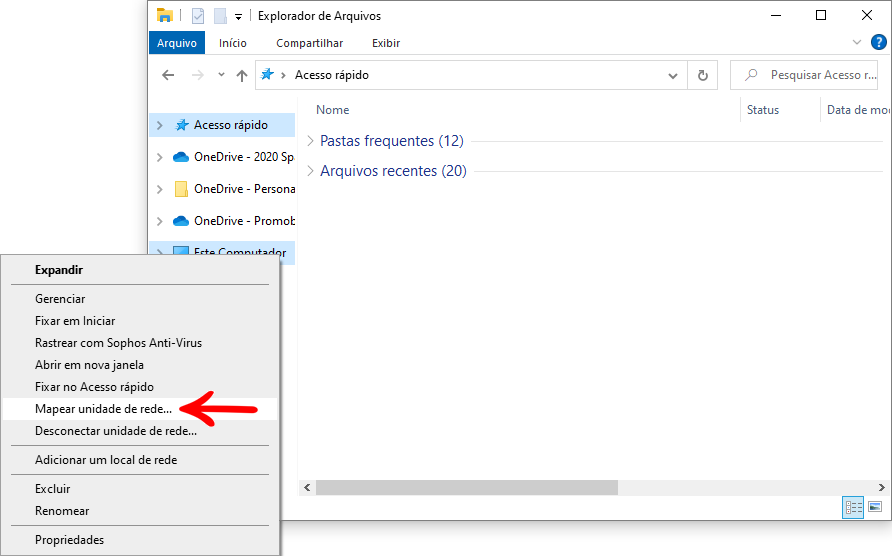Expand the ribbon with the chevron
This screenshot has width=892, height=557.
[857, 43]
